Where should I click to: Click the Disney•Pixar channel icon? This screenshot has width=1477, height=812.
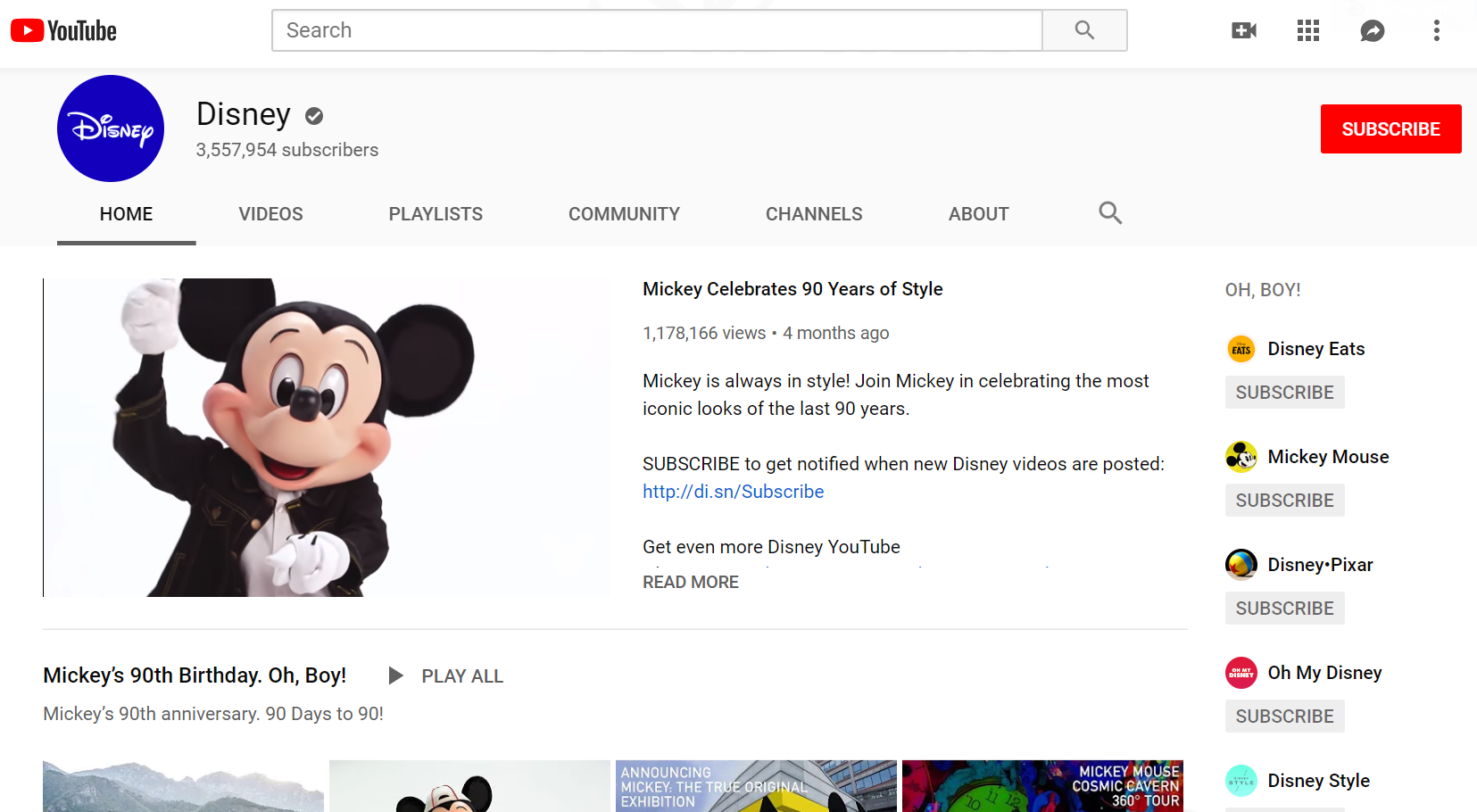click(1241, 565)
